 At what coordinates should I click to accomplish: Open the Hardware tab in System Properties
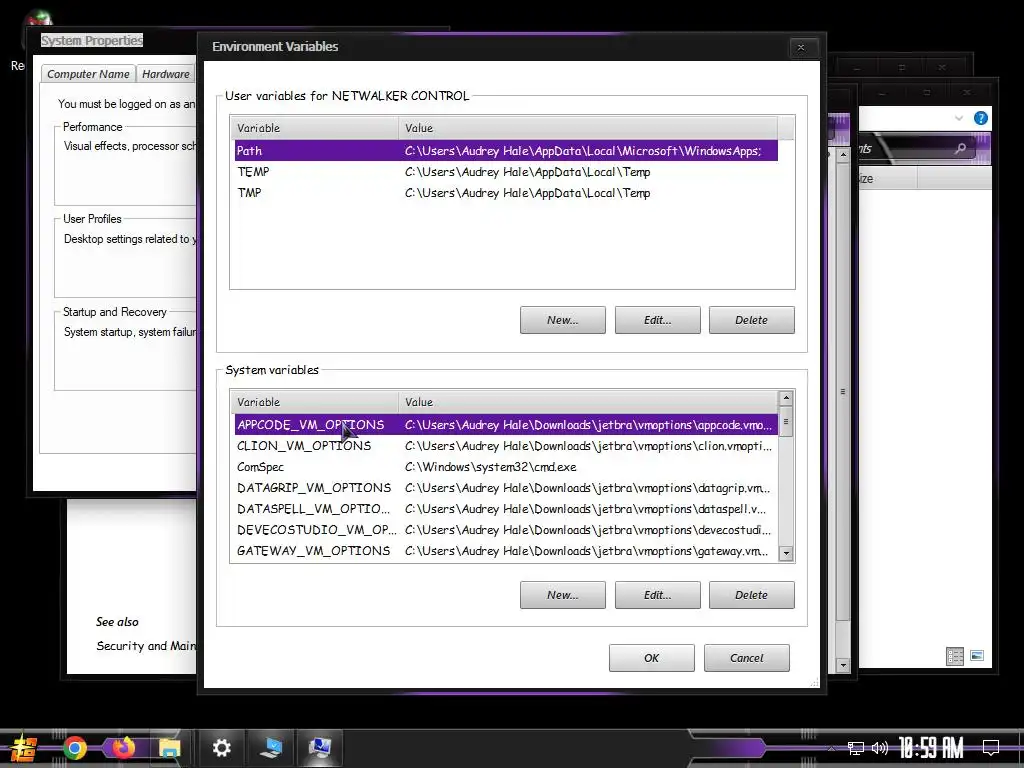(166, 74)
